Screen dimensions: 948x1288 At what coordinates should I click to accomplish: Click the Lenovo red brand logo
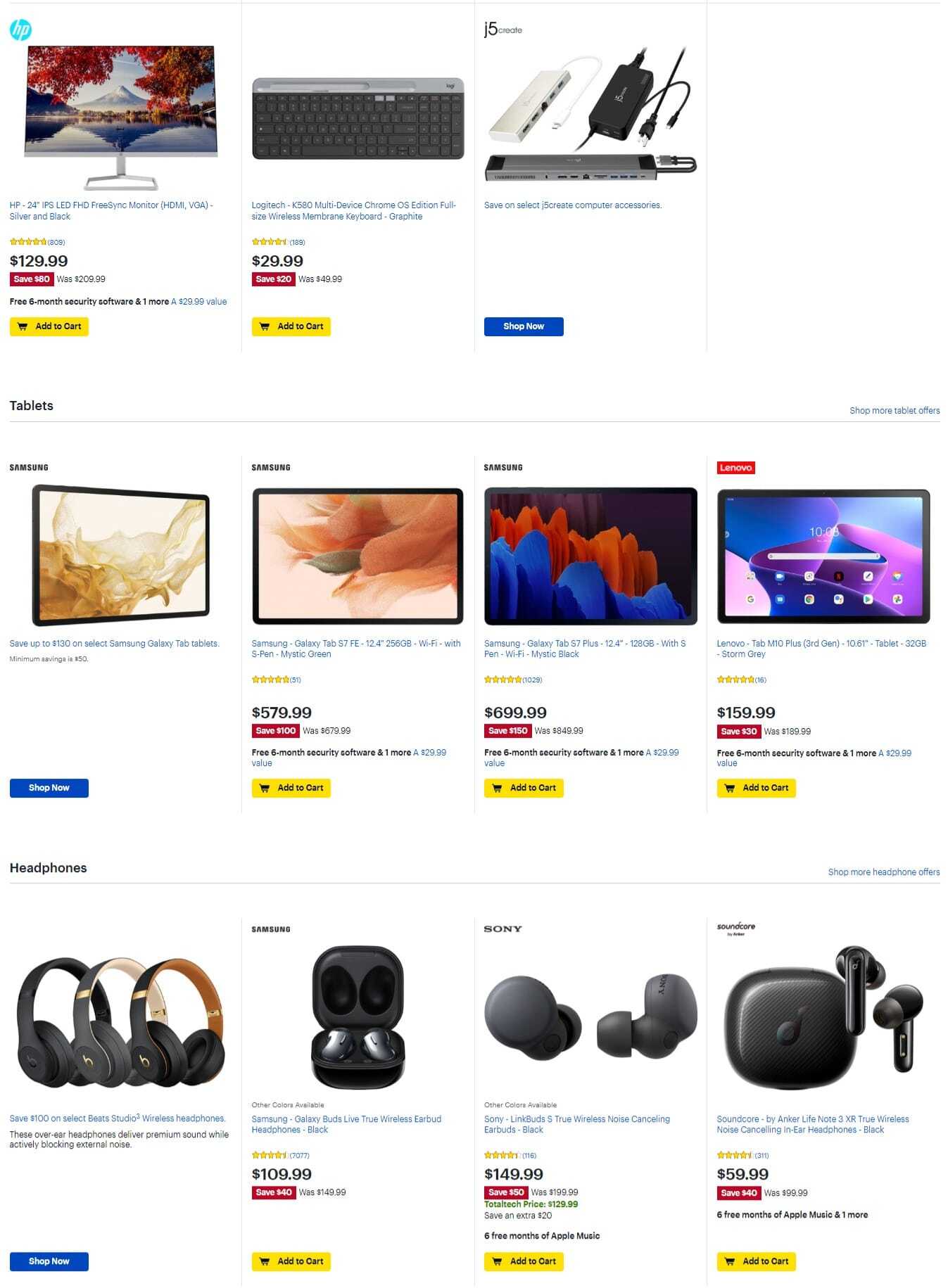735,468
